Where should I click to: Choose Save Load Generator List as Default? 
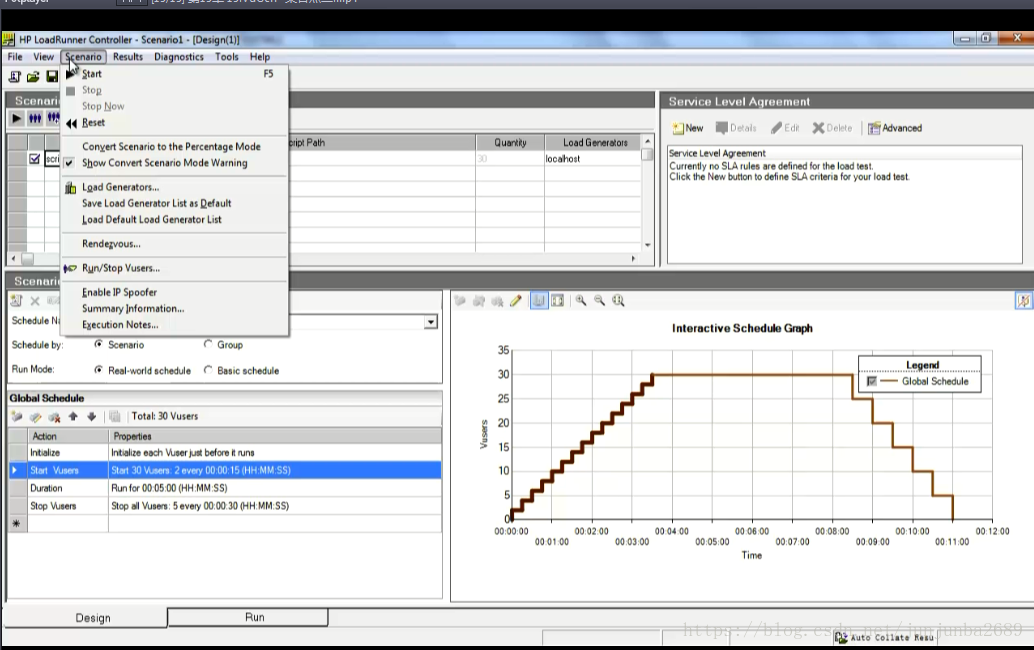(174, 203)
